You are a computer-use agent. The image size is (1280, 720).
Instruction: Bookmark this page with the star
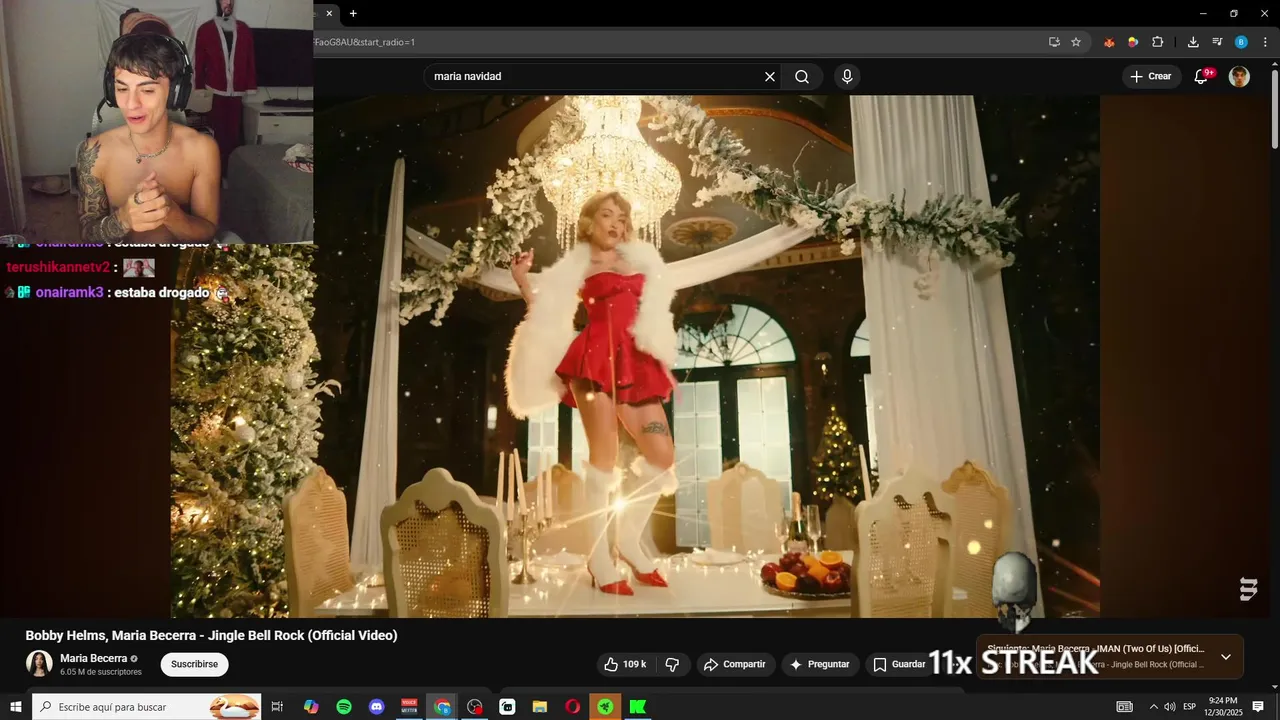coord(1076,42)
